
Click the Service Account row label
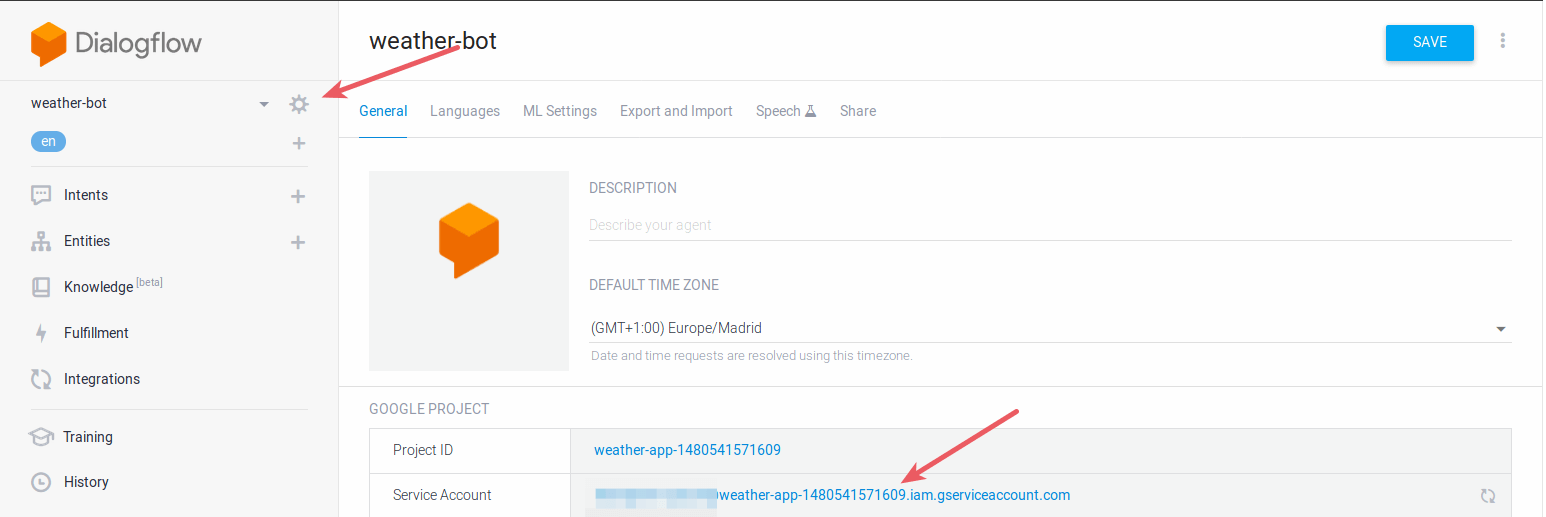pyautogui.click(x=442, y=495)
